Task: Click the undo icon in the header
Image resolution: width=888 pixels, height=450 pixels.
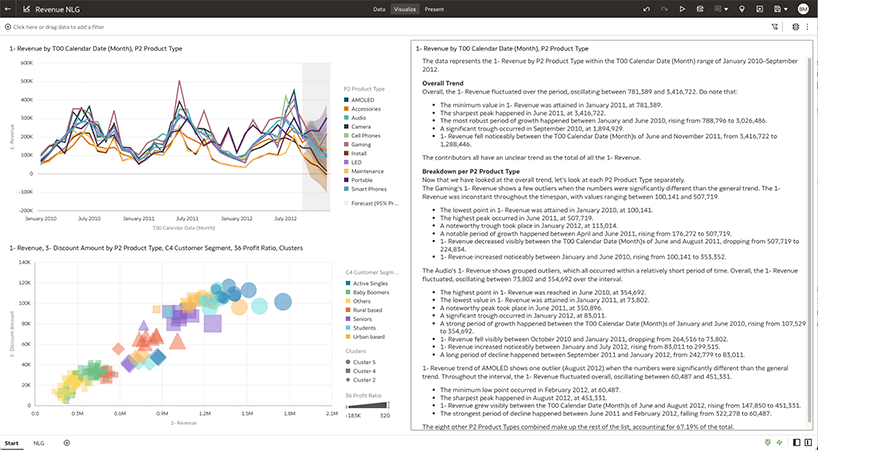Action: [646, 9]
